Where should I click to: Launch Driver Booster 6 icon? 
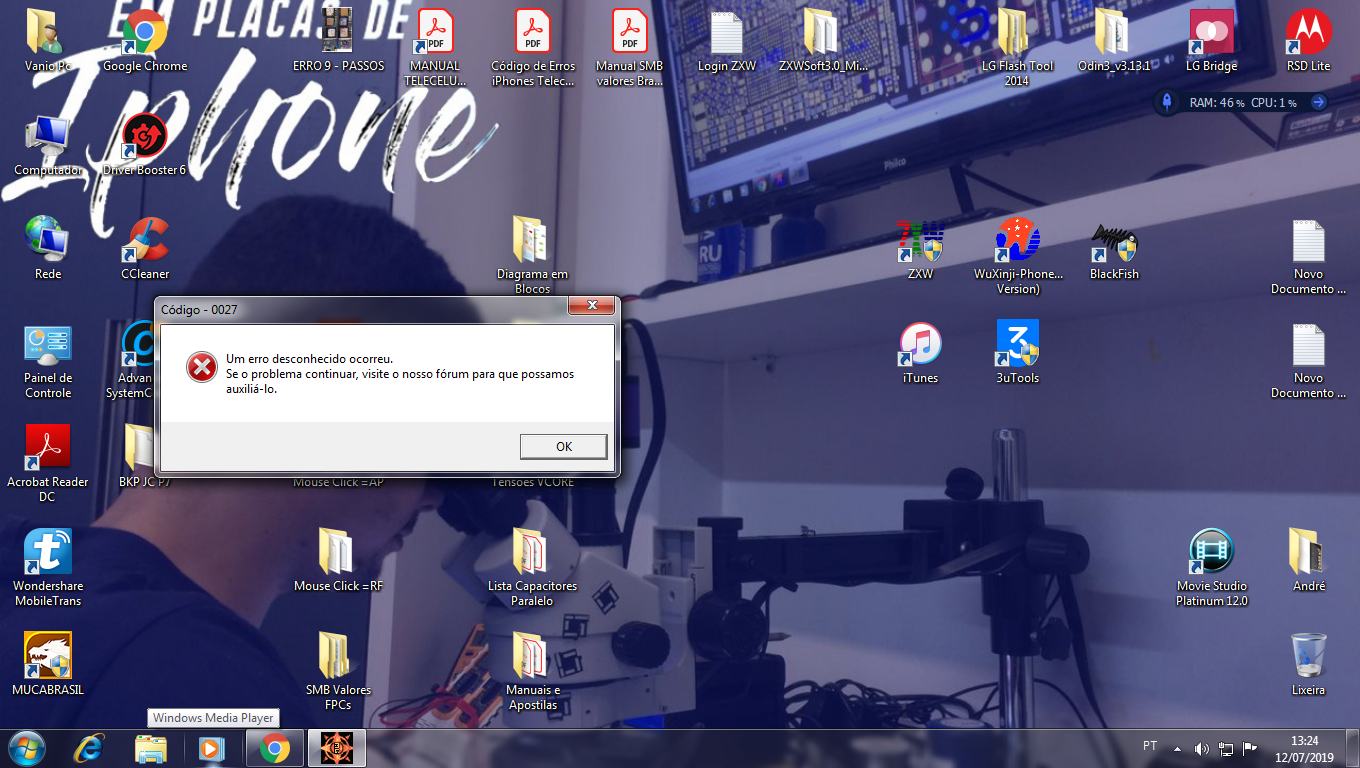pyautogui.click(x=145, y=137)
